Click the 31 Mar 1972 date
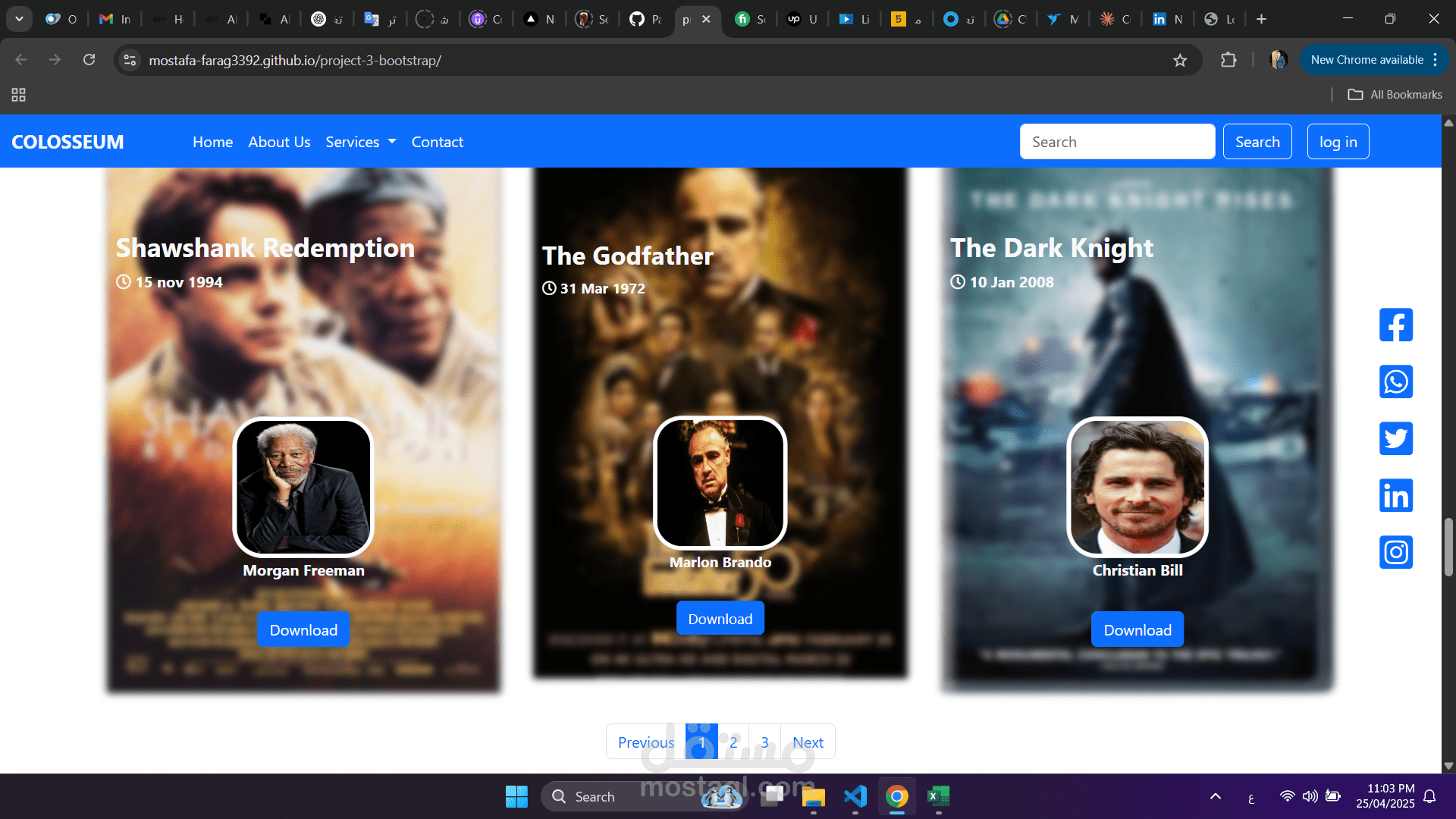The image size is (1456, 819). click(602, 288)
